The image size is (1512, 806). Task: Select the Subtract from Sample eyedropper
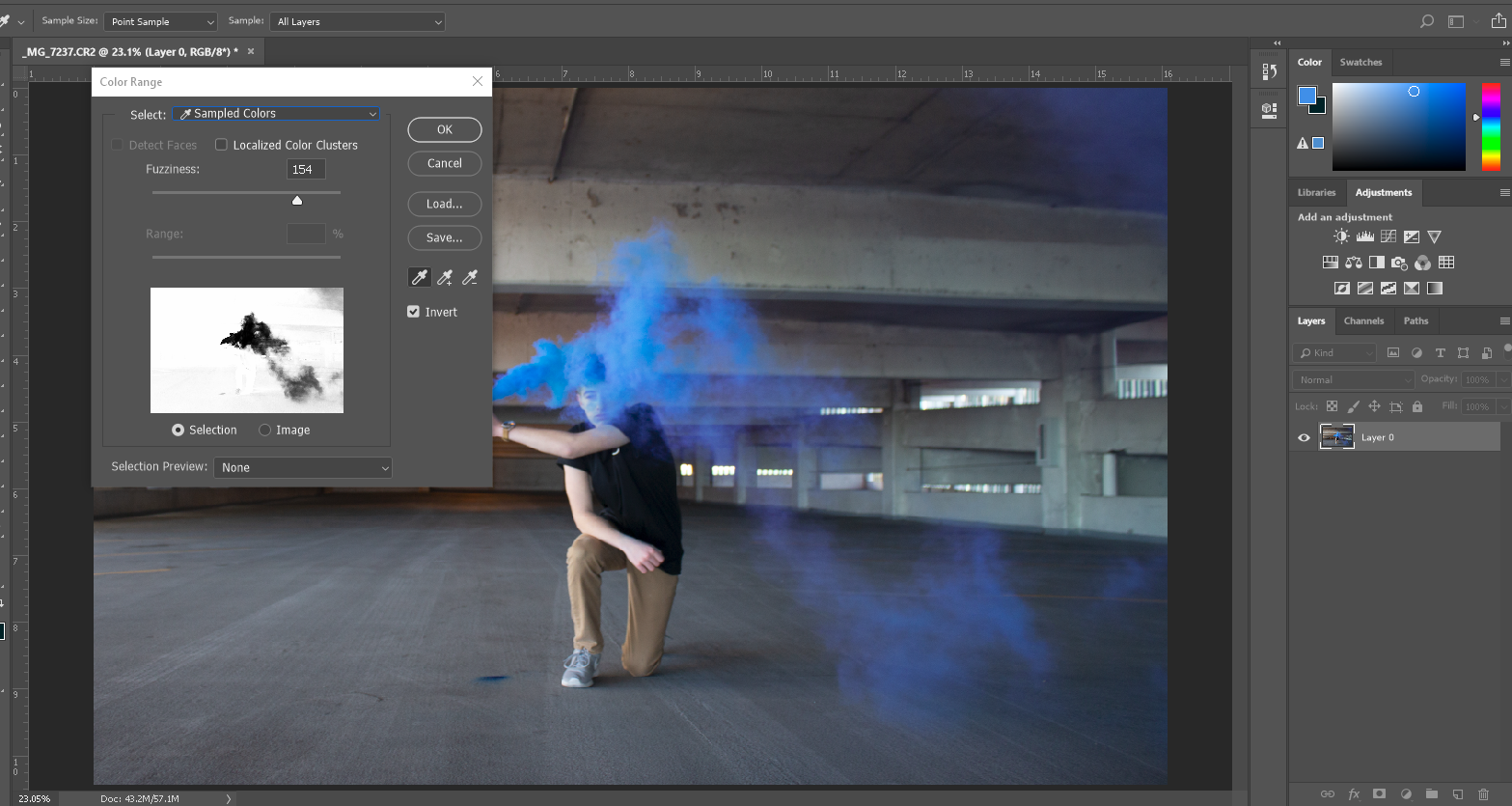pos(470,278)
